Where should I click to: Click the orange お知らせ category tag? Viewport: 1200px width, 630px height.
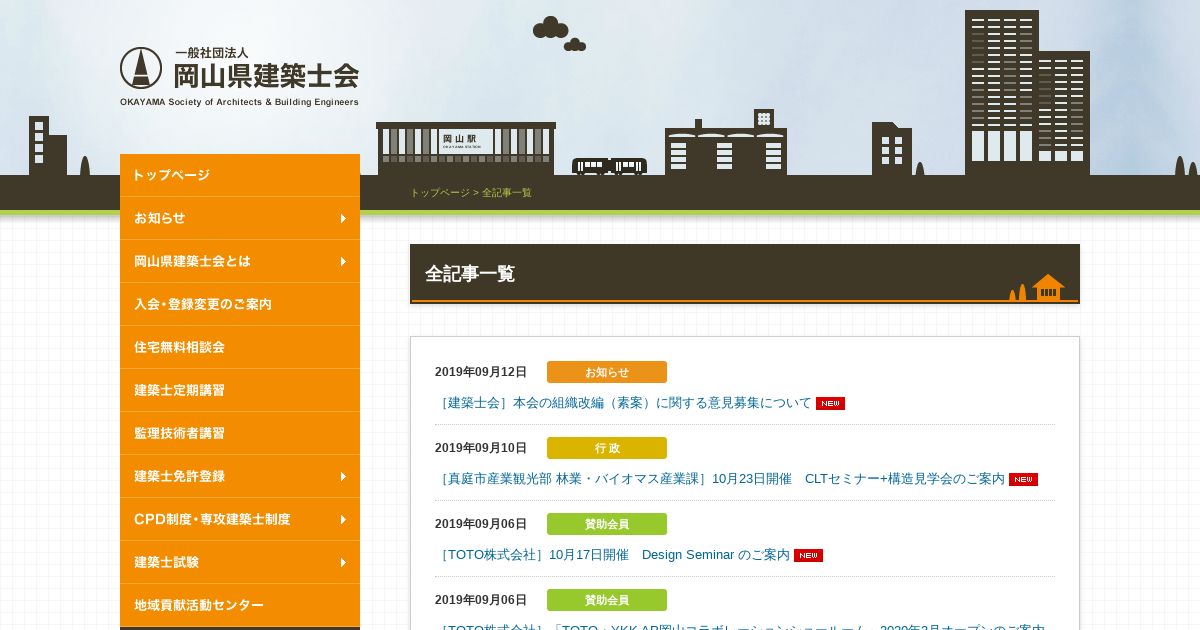pyautogui.click(x=607, y=372)
